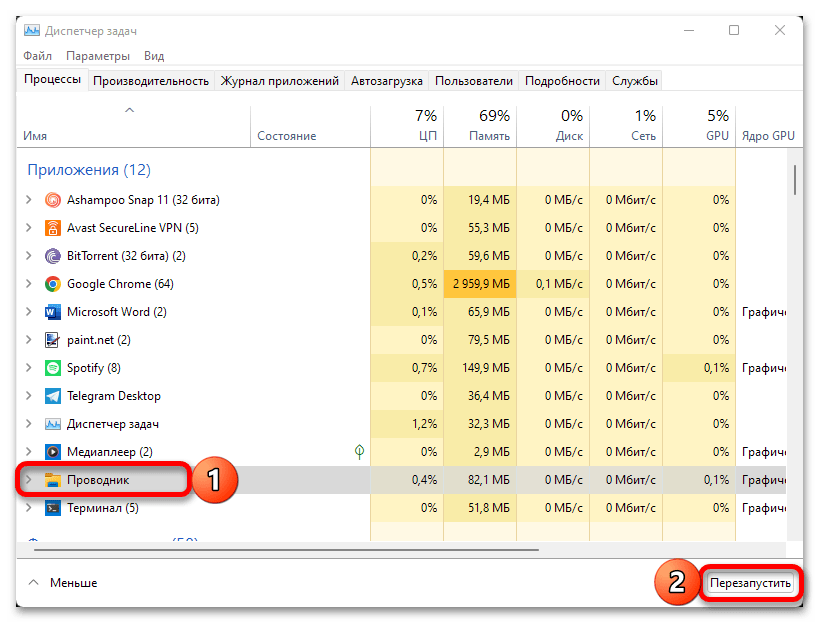Expand the paint.net process group
819x623 pixels.
(29, 340)
